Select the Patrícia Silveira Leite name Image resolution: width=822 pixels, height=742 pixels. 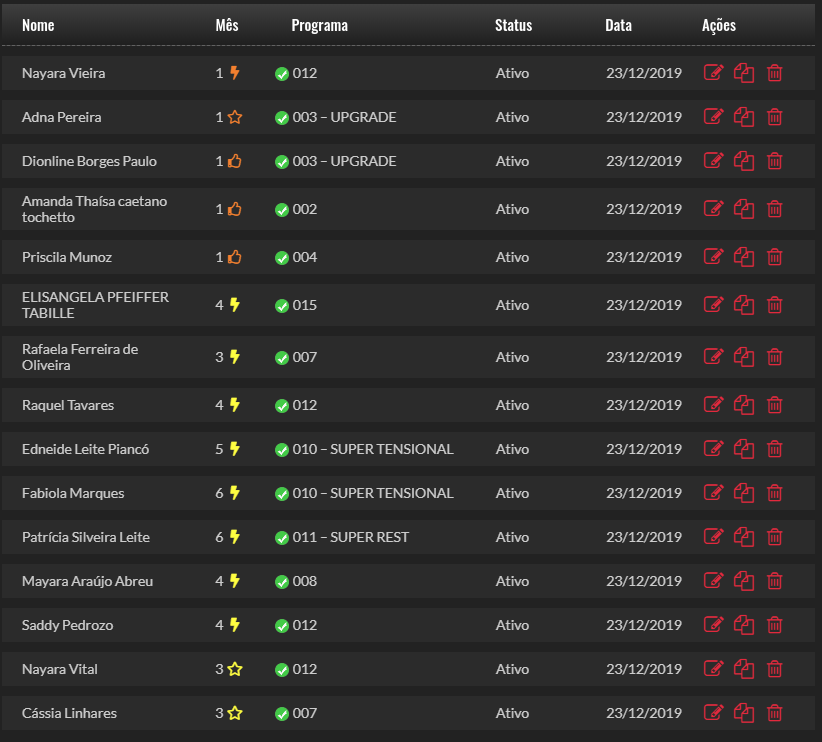[85, 537]
